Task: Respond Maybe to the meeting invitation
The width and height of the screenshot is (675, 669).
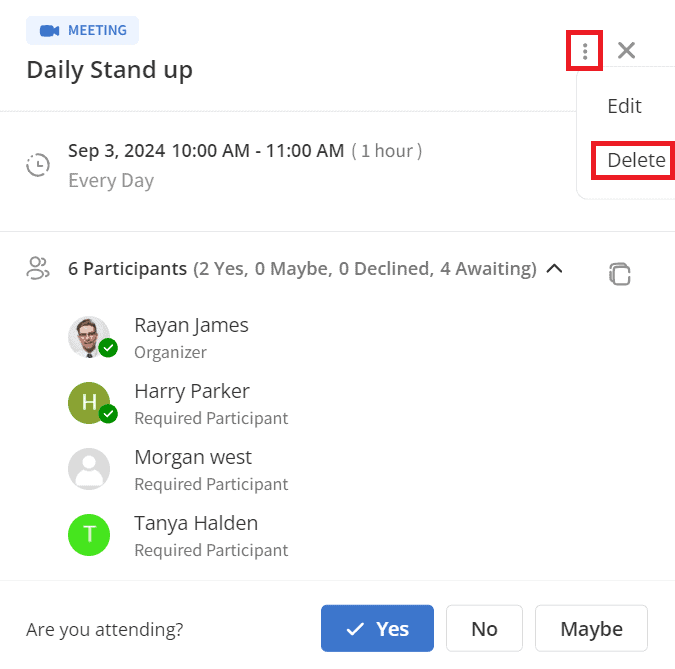Action: (591, 628)
